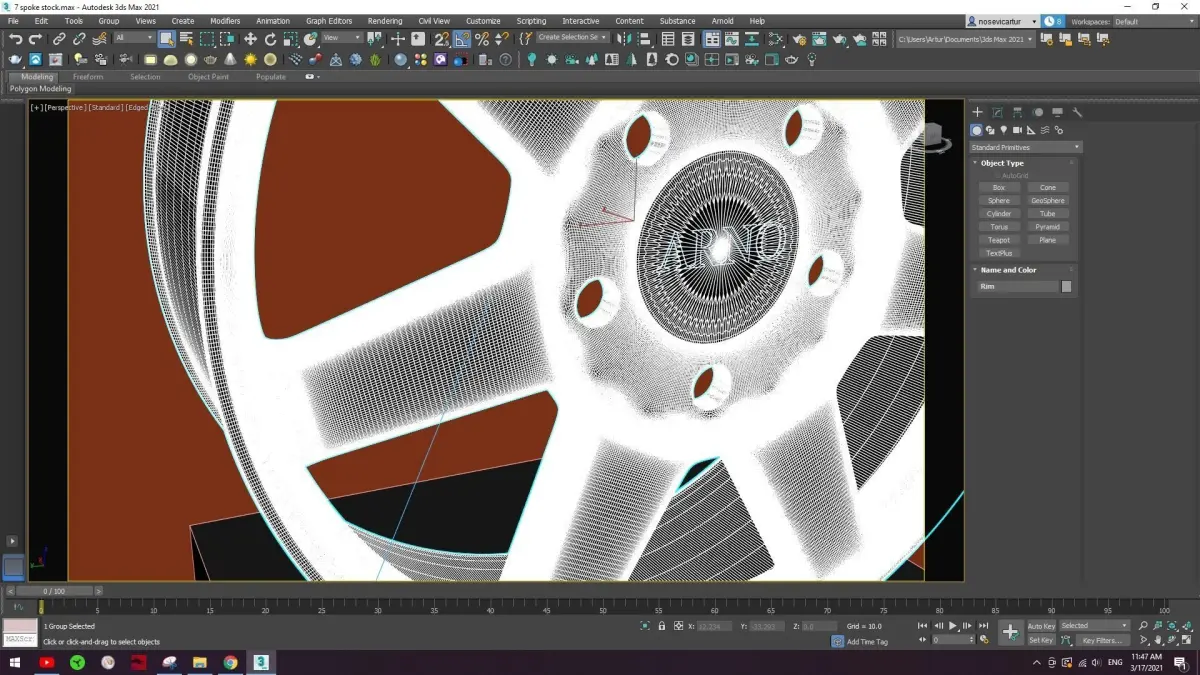Open the Graph Editors menu

point(329,21)
